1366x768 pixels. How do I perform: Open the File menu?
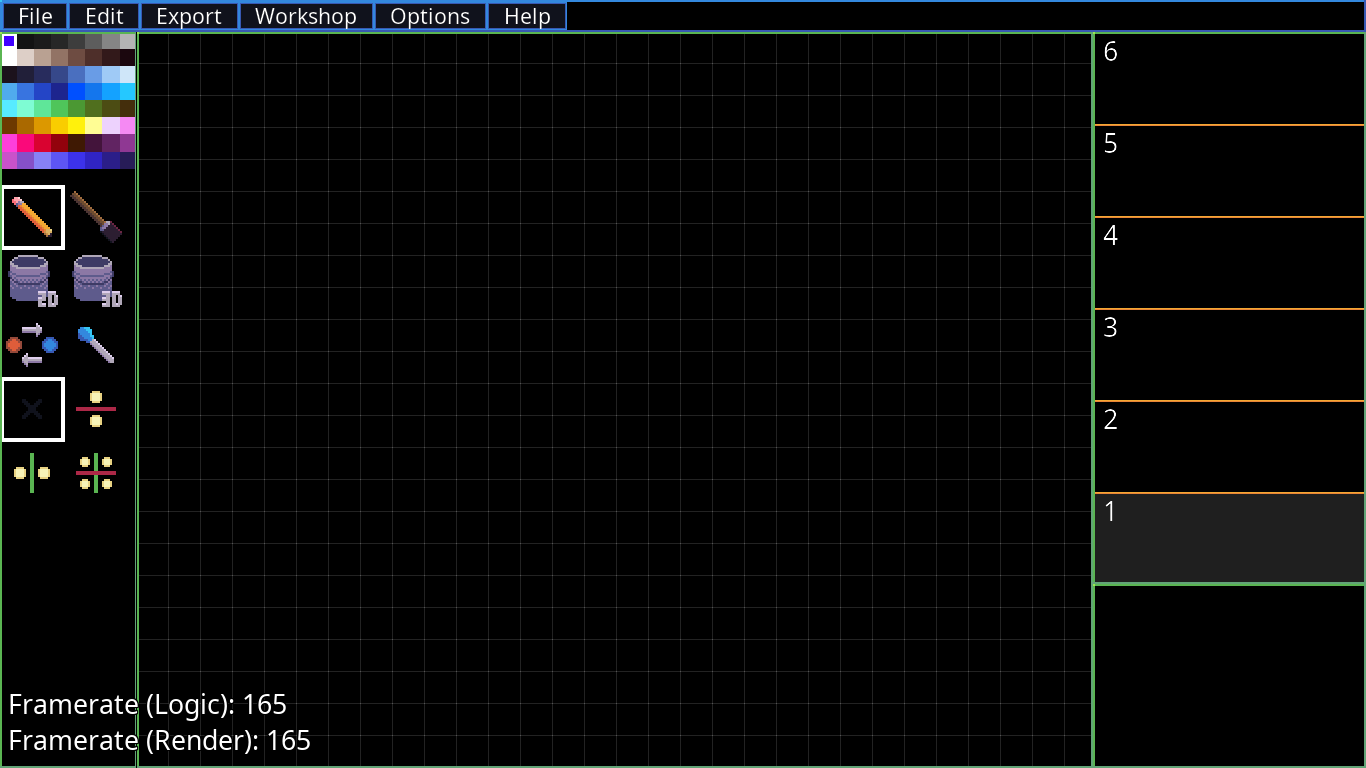coord(35,16)
